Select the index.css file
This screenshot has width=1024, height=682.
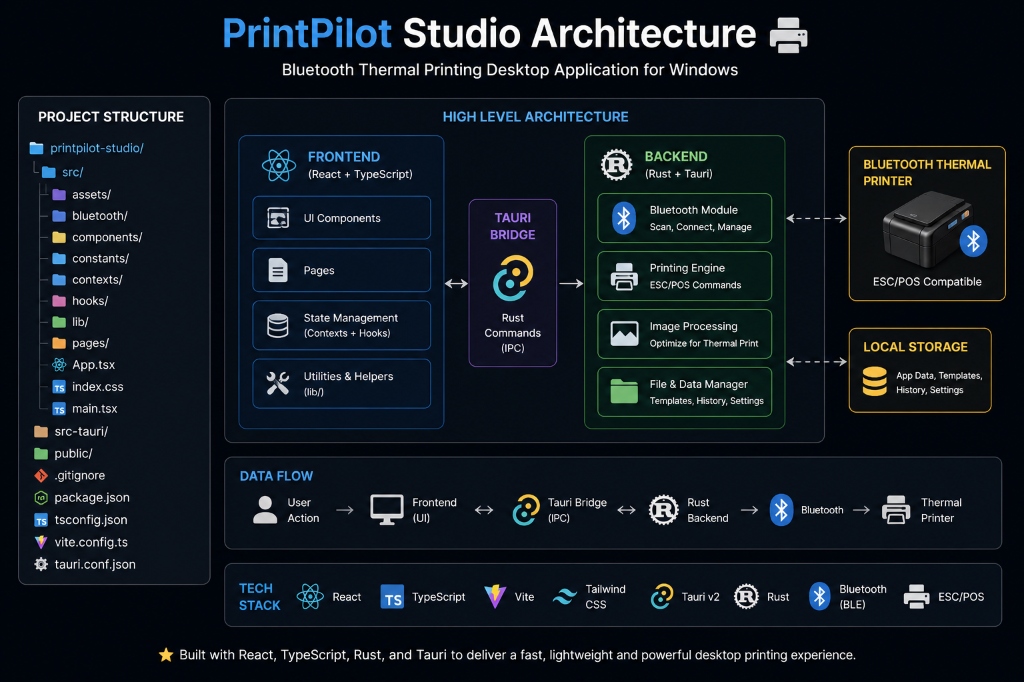click(x=88, y=387)
